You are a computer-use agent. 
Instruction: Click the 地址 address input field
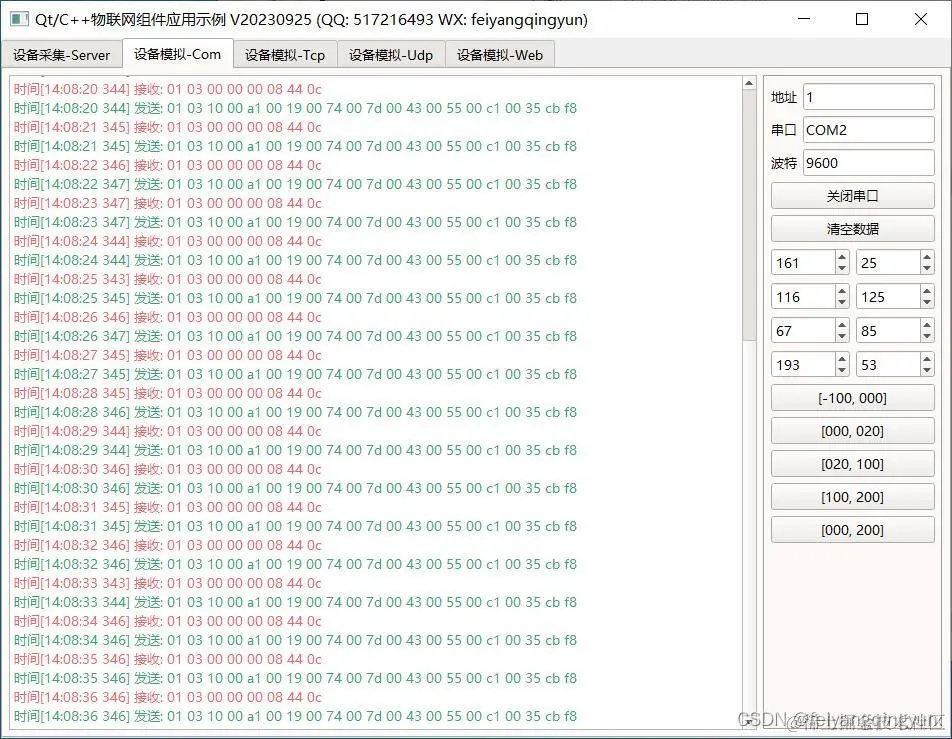coord(868,96)
